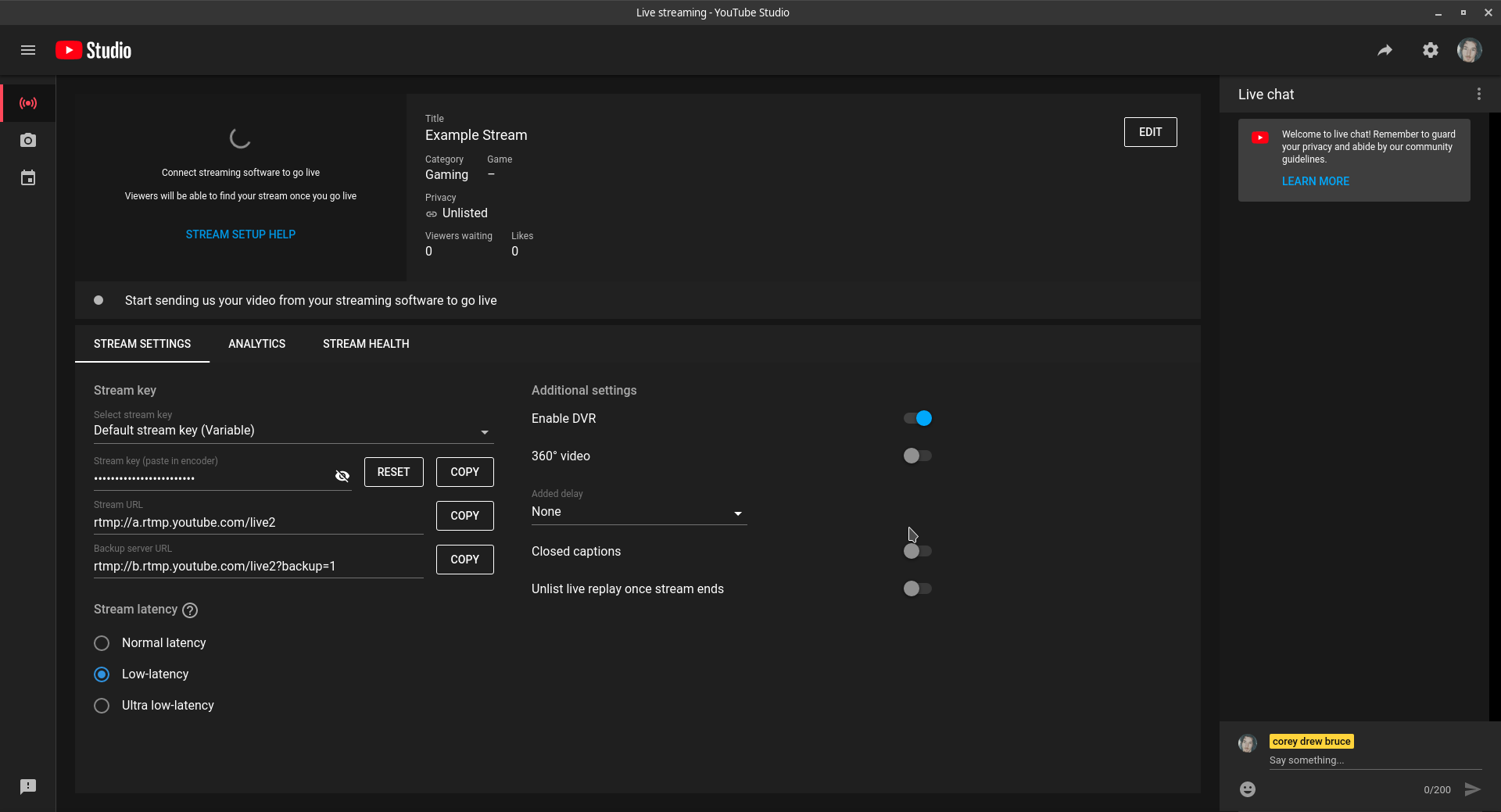Copy the stream key

pos(465,472)
